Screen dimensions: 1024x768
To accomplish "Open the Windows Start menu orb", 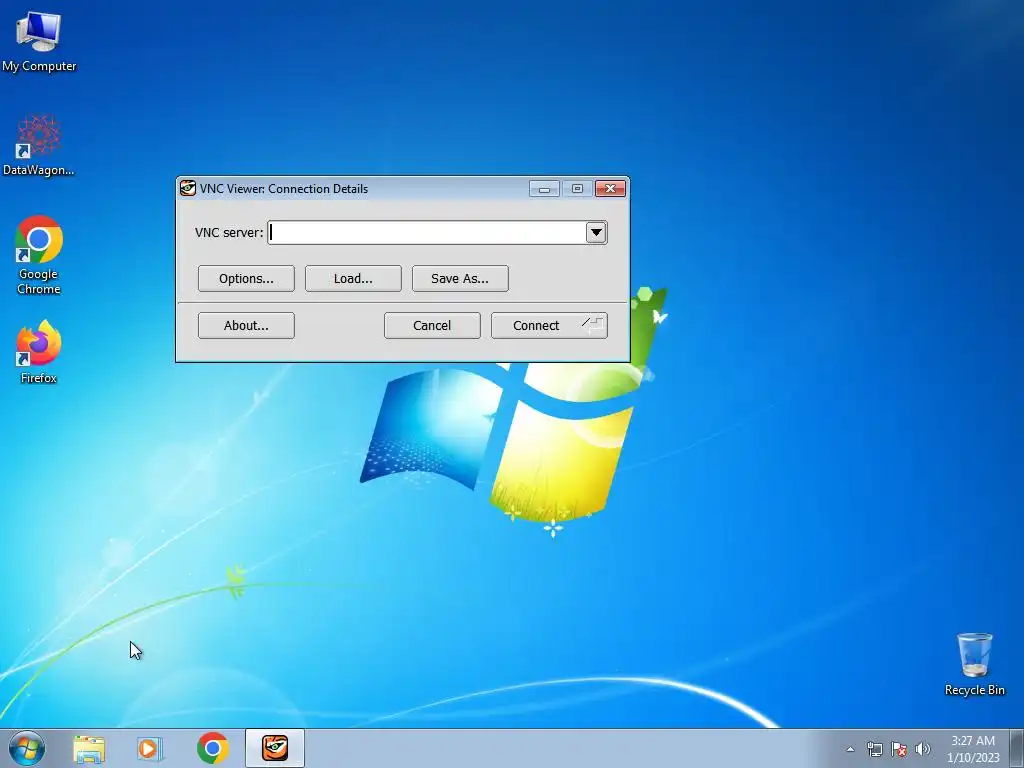I will click(27, 748).
